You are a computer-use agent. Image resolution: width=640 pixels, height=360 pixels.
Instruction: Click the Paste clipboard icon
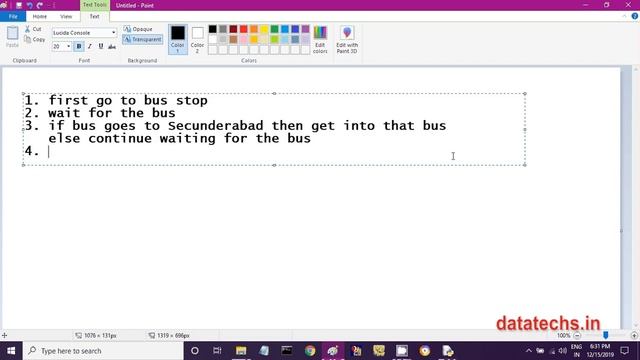click(12, 33)
